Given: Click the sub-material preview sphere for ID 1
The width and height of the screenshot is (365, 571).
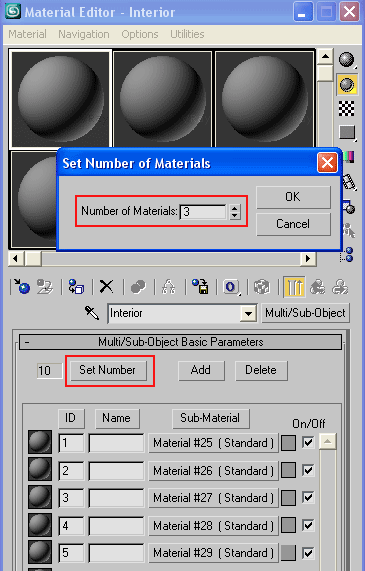Looking at the screenshot, I should coord(40,442).
